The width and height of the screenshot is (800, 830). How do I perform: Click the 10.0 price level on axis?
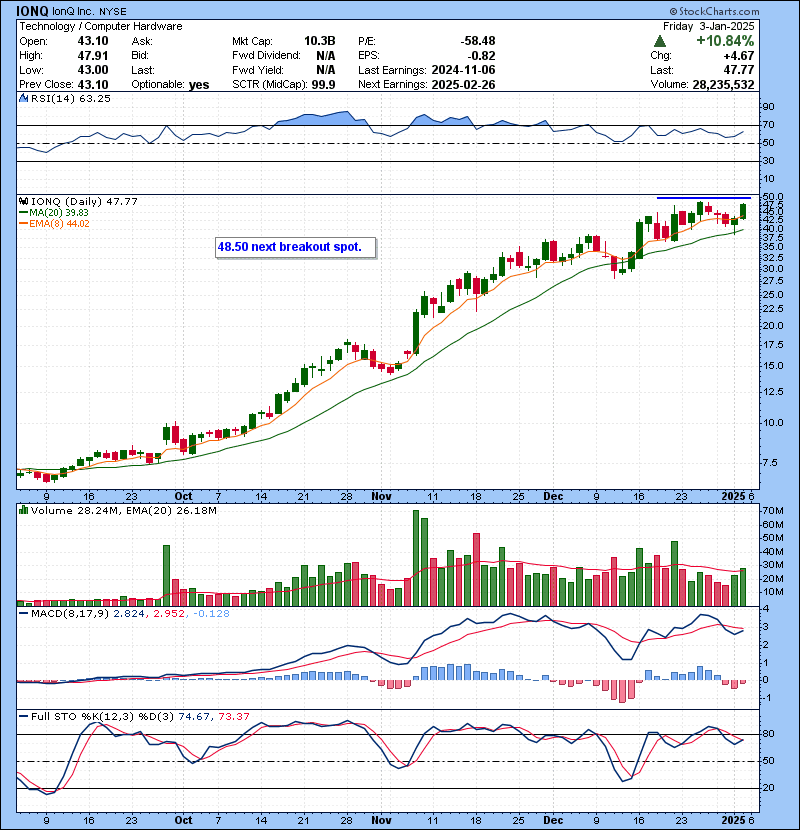[773, 422]
